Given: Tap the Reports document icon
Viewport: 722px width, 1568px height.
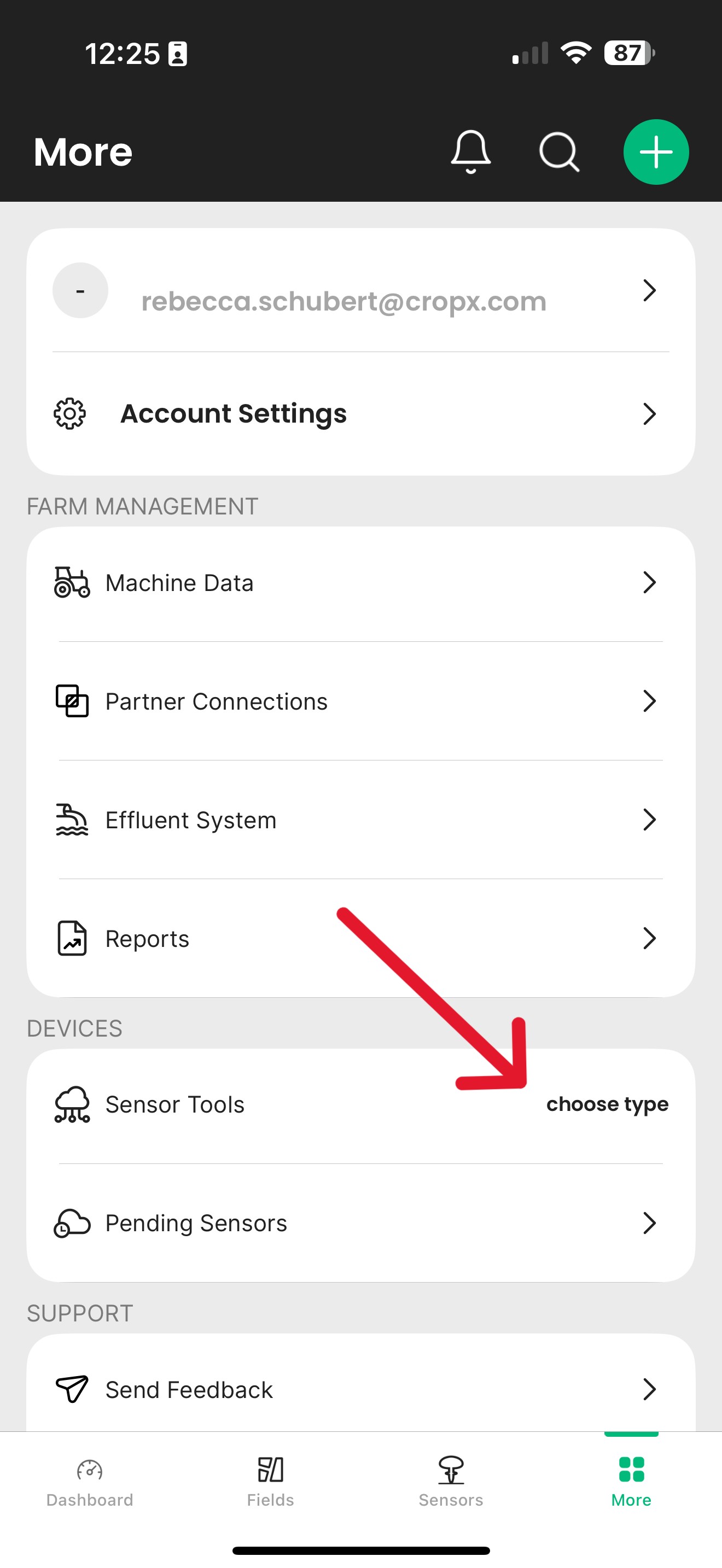Looking at the screenshot, I should [72, 938].
